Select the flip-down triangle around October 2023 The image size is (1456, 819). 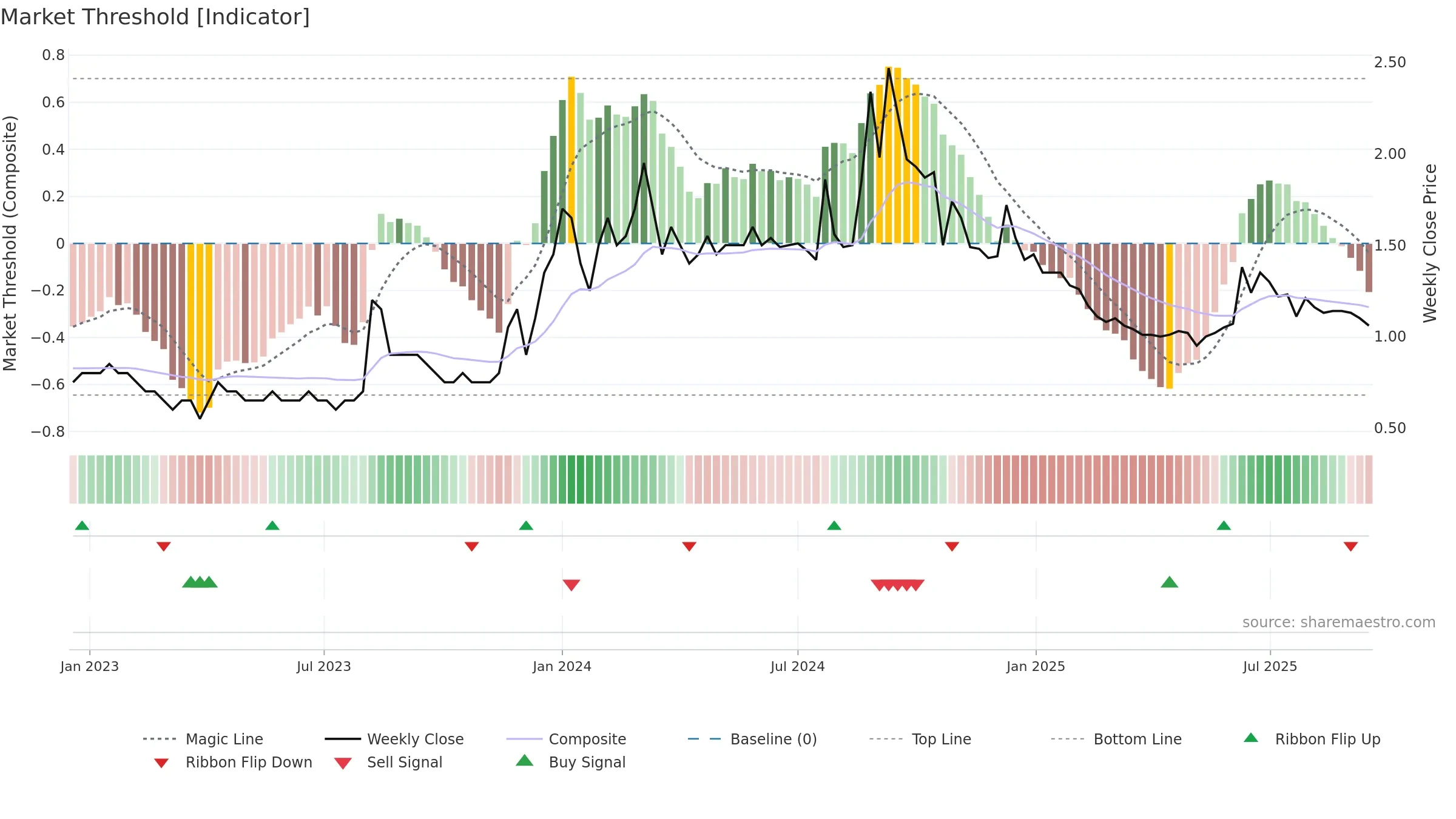pos(471,547)
